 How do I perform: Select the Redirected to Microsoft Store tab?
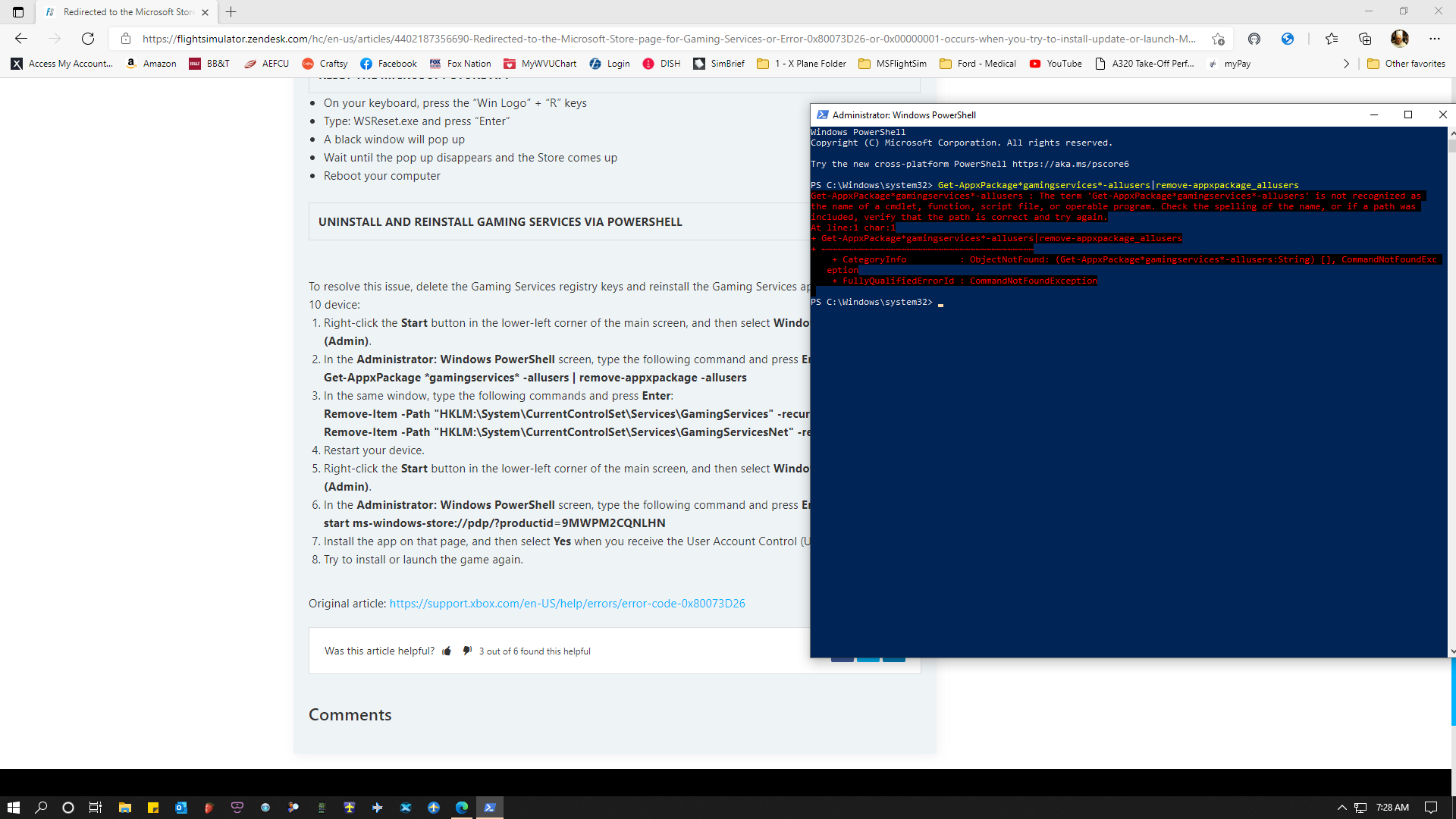125,12
